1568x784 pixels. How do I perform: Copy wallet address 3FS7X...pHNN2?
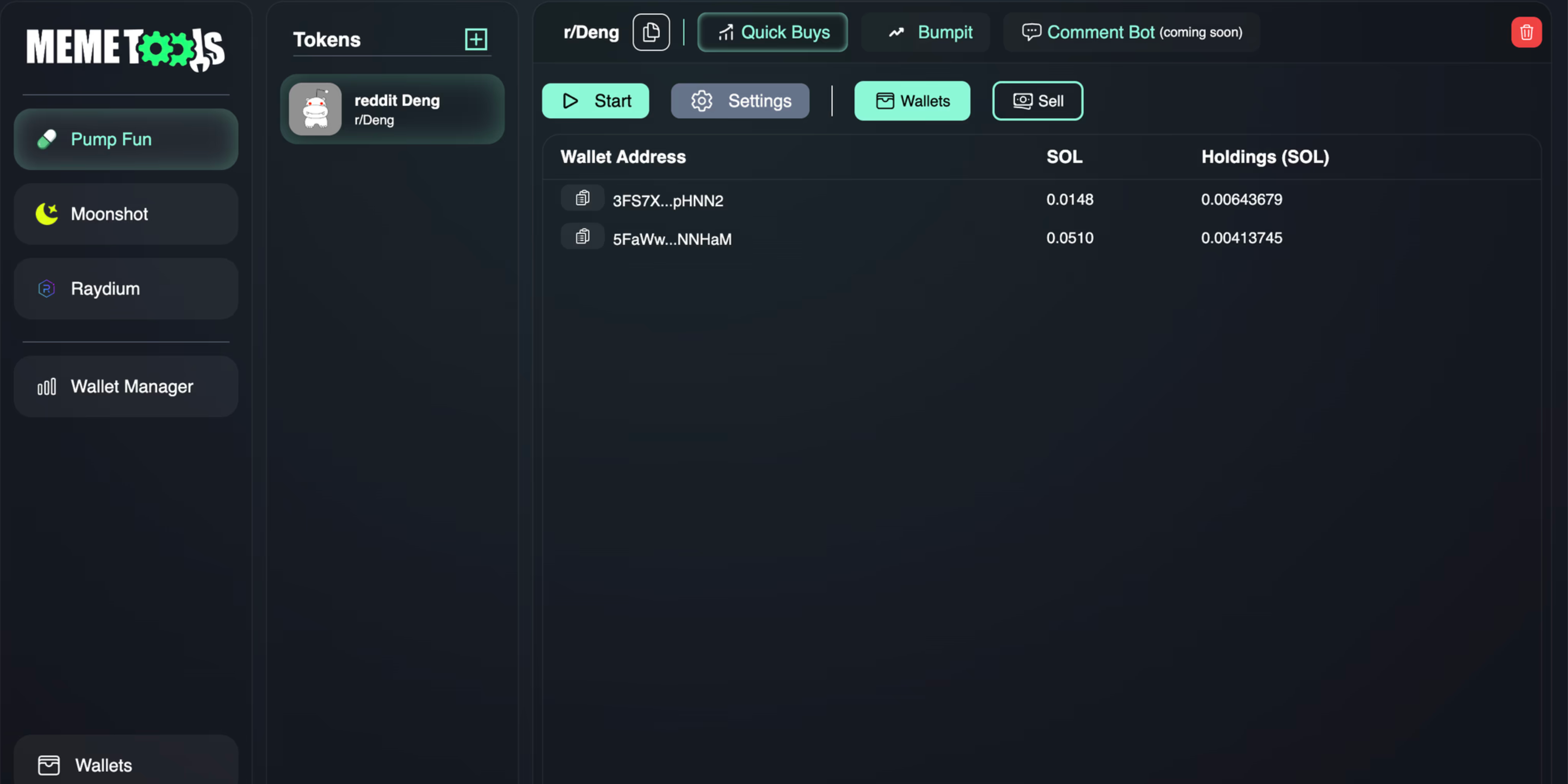click(x=582, y=198)
